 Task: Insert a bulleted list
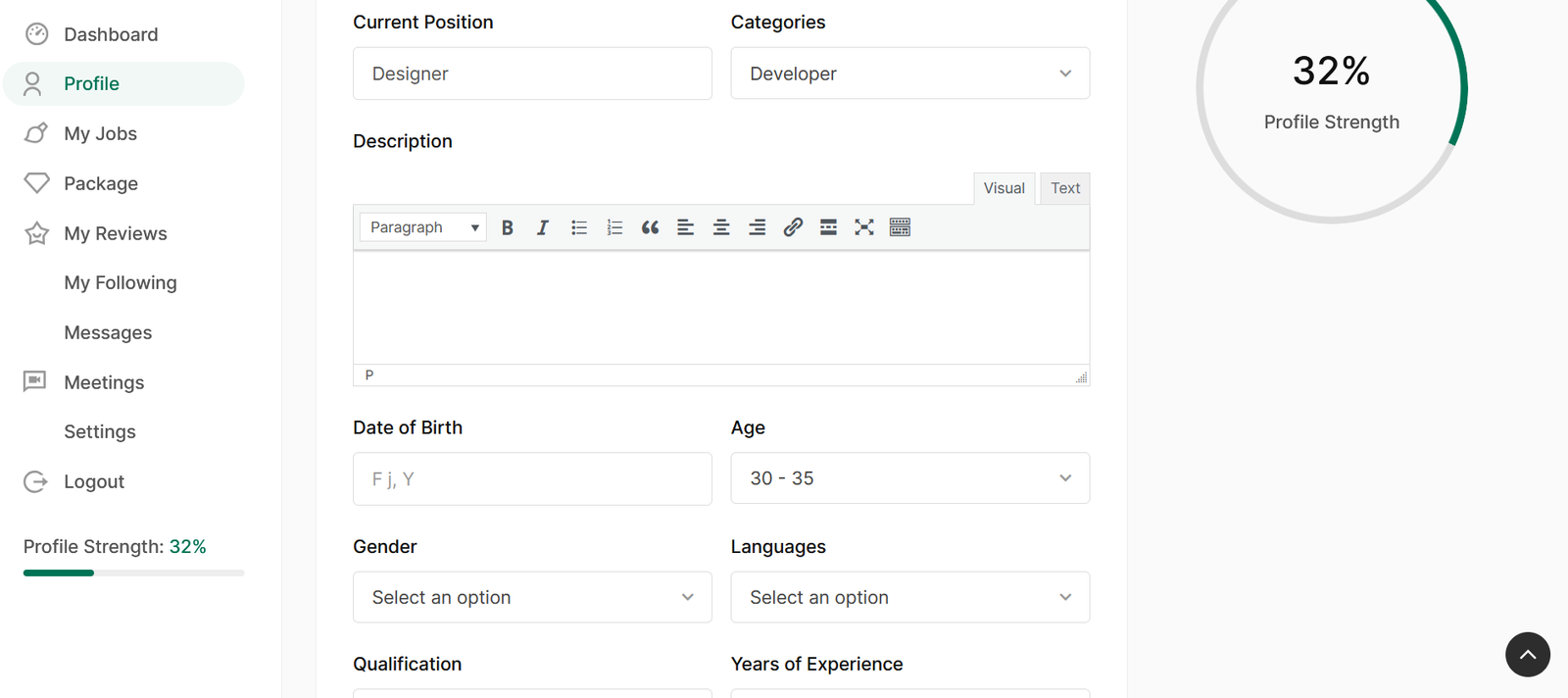(579, 227)
